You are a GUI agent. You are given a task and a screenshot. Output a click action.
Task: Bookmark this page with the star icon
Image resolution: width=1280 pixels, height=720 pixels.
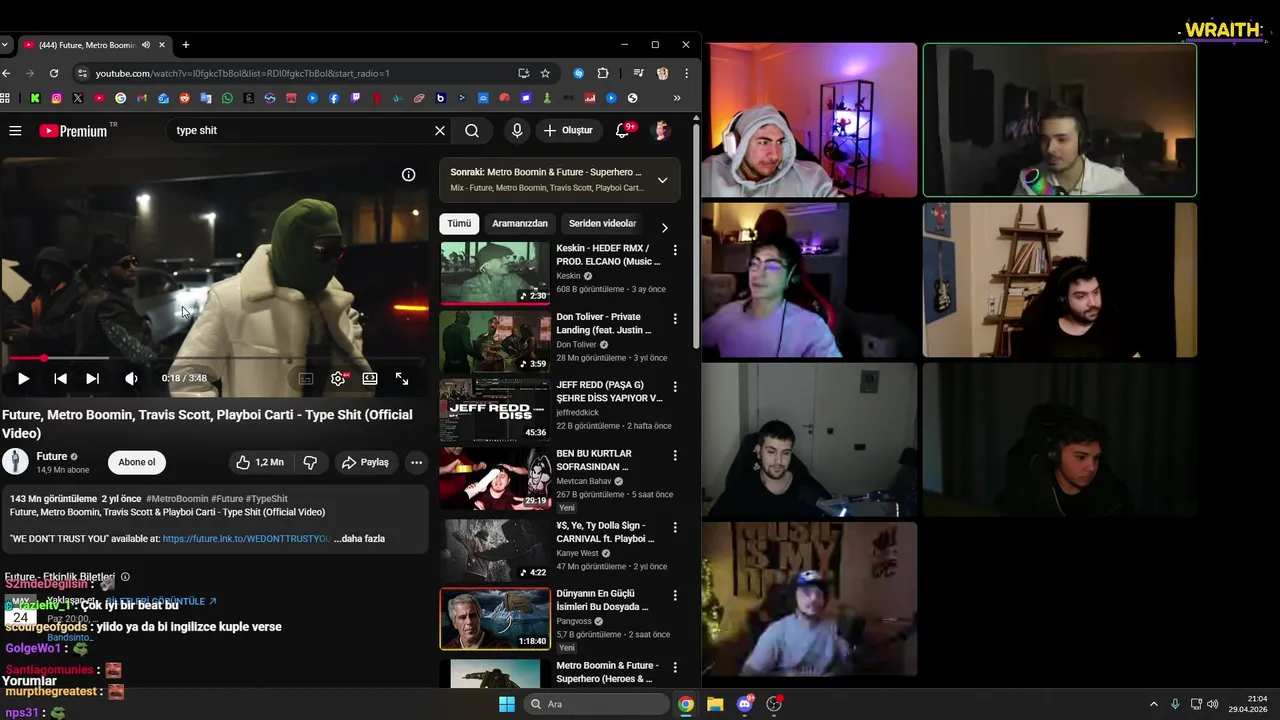545,73
